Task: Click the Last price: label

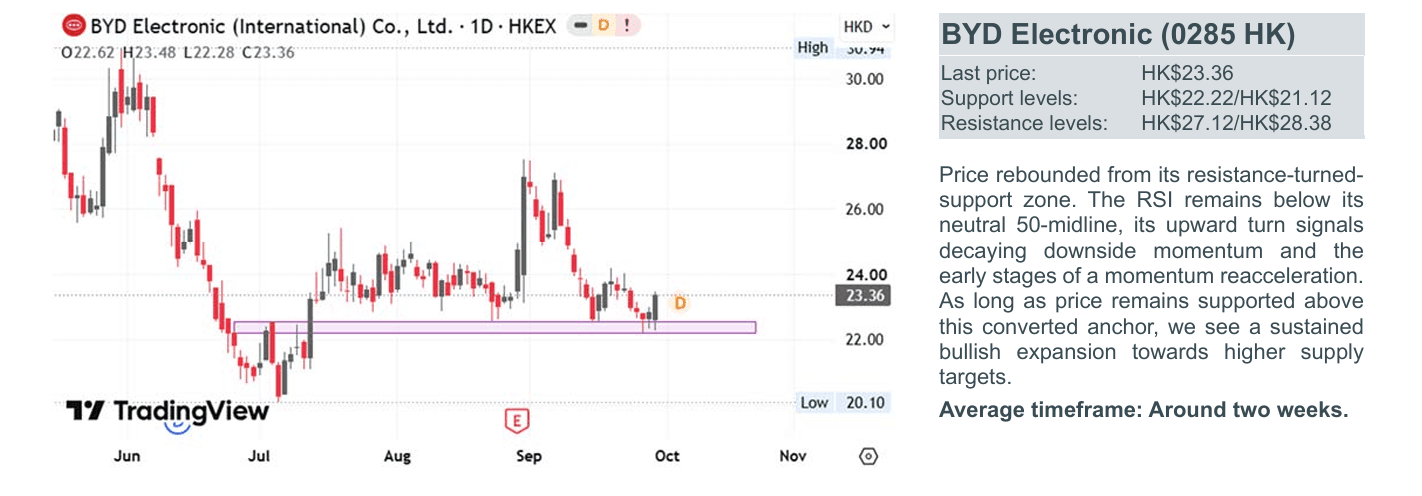Action: (989, 73)
